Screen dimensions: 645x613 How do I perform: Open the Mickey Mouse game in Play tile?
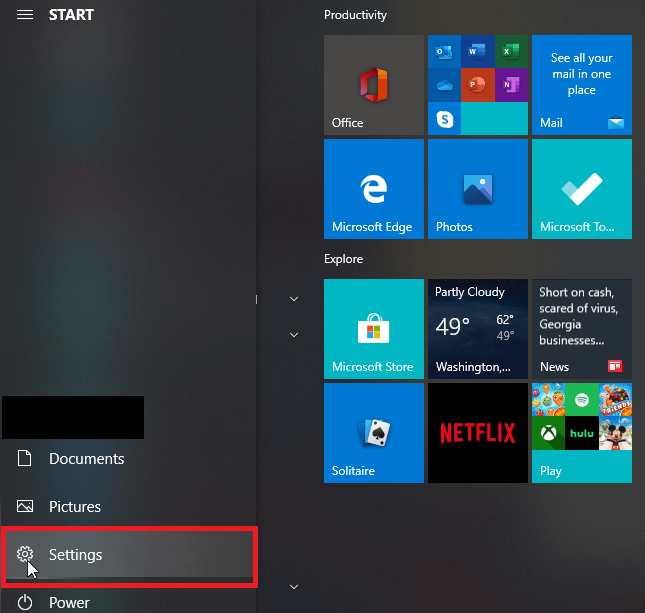tap(615, 433)
